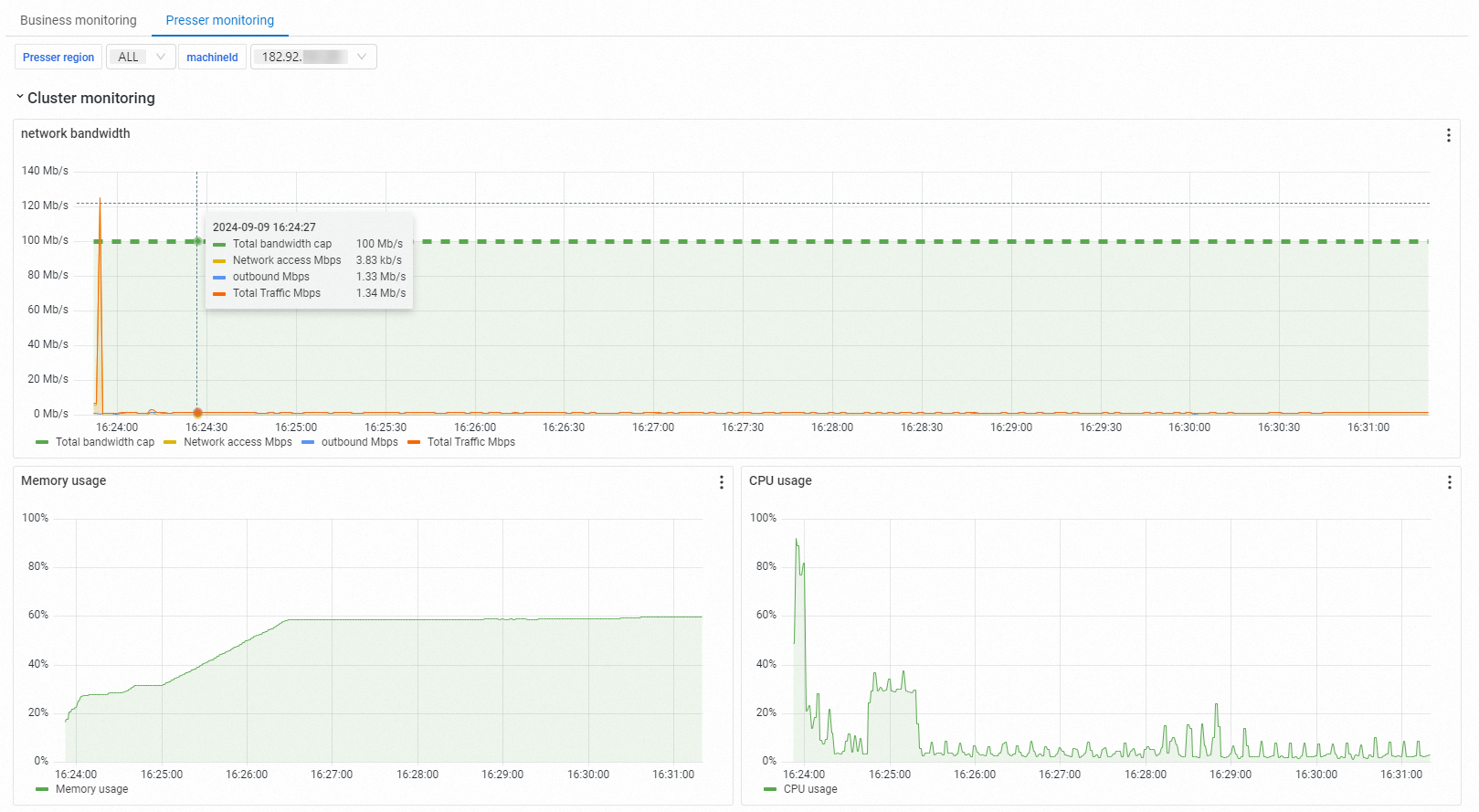Open the Presser region ALL dropdown

pos(141,57)
